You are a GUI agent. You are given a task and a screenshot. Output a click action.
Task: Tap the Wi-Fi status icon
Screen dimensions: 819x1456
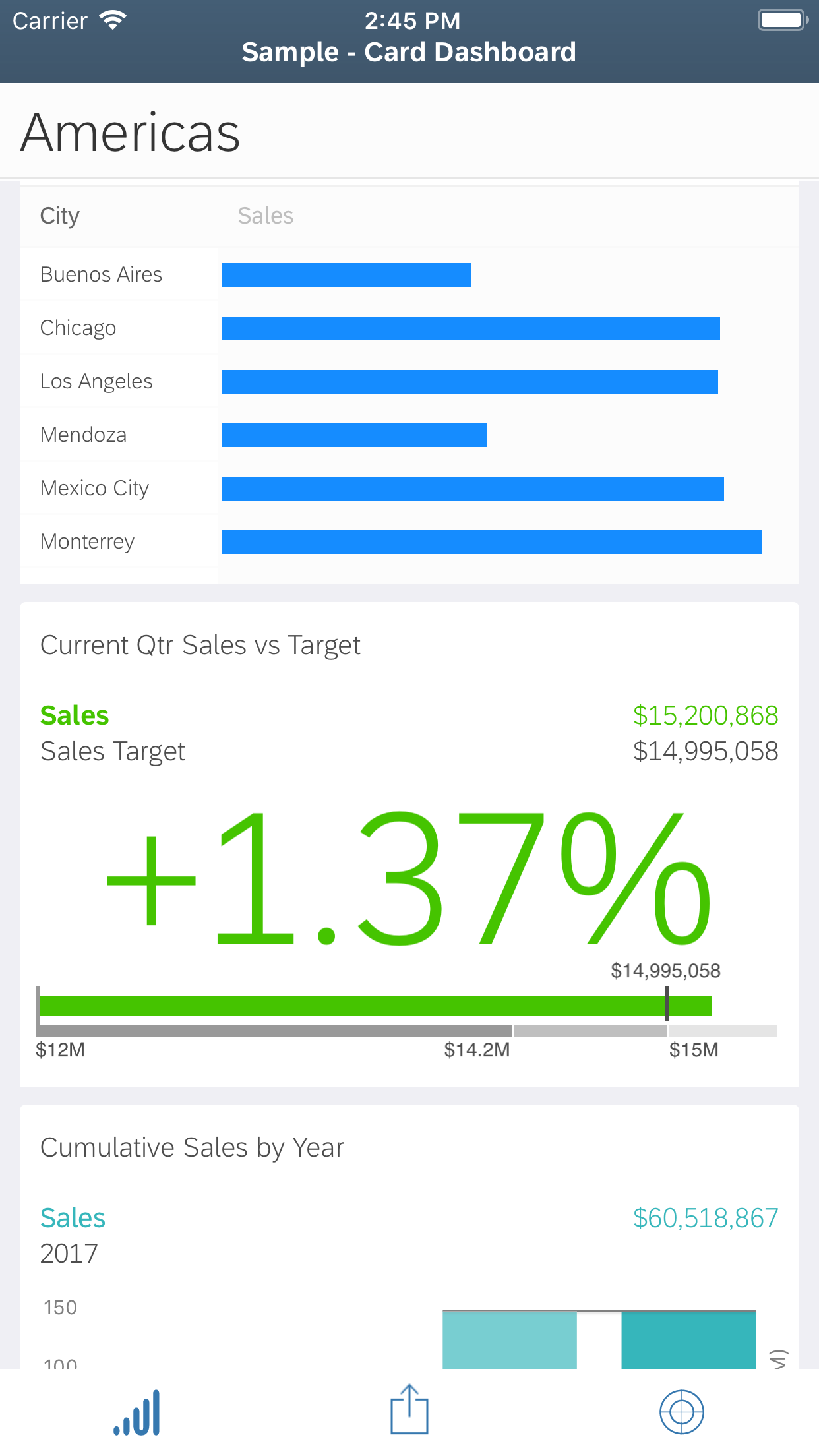point(113,20)
